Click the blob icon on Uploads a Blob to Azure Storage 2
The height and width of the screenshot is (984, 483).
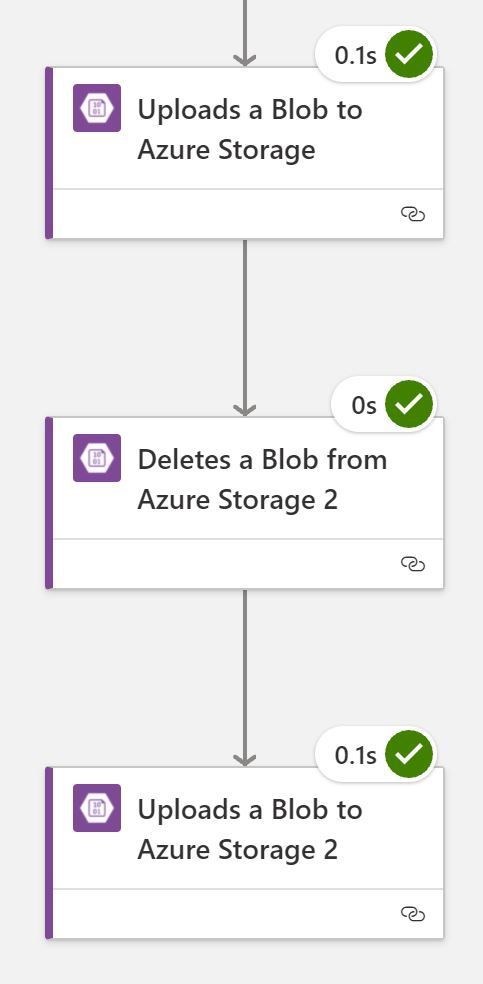[97, 808]
